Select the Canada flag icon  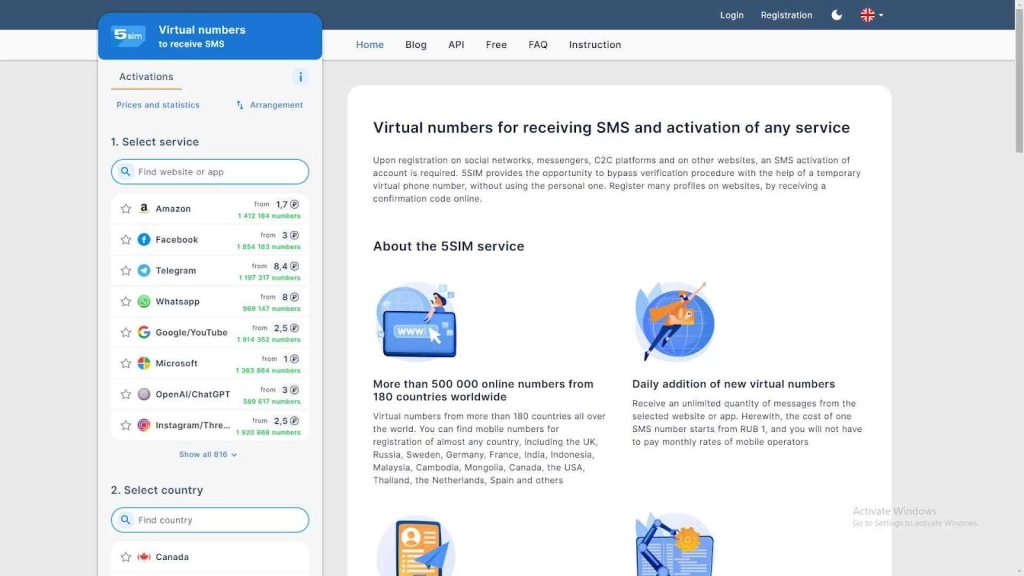tap(144, 556)
